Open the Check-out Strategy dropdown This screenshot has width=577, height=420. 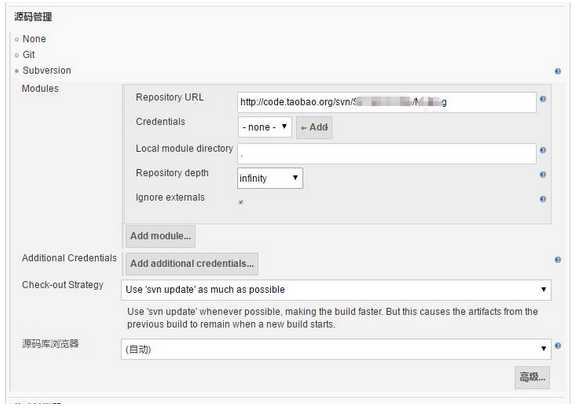(x=336, y=290)
